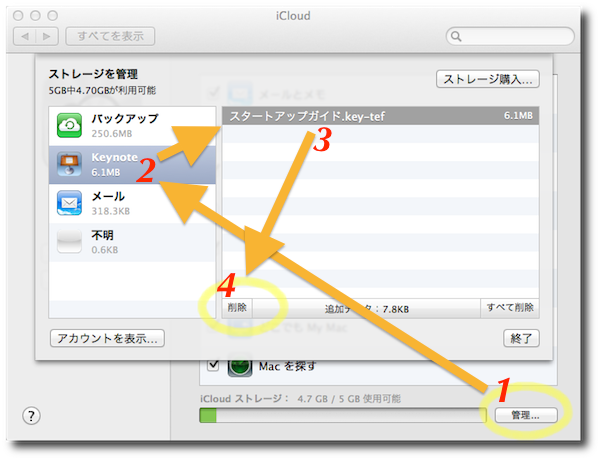Click the アカウントを表示... button
Viewport: 600px width, 460px height.
[108, 338]
